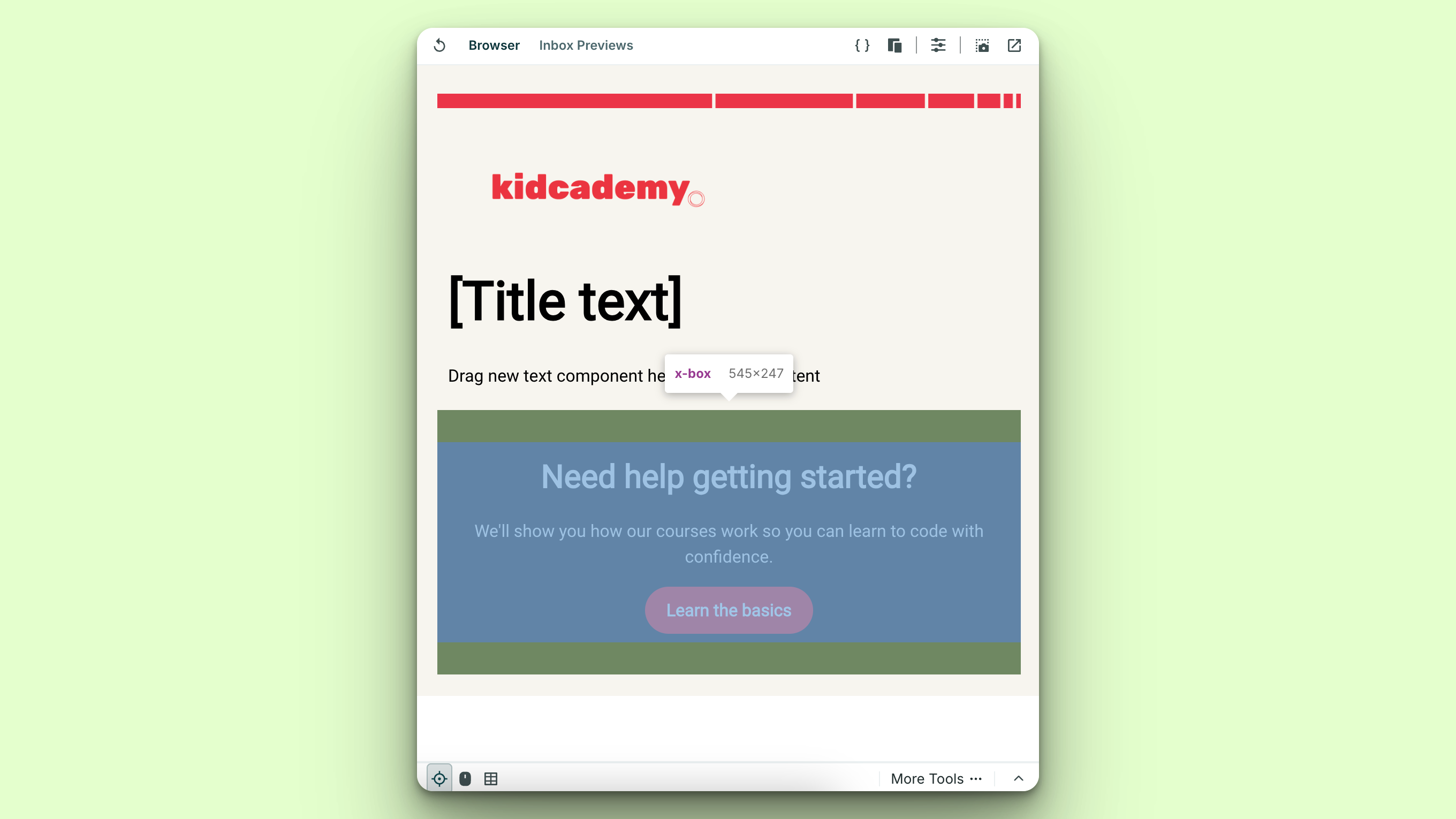Switch to Browser preview tab
Image resolution: width=1456 pixels, height=819 pixels.
coord(494,45)
